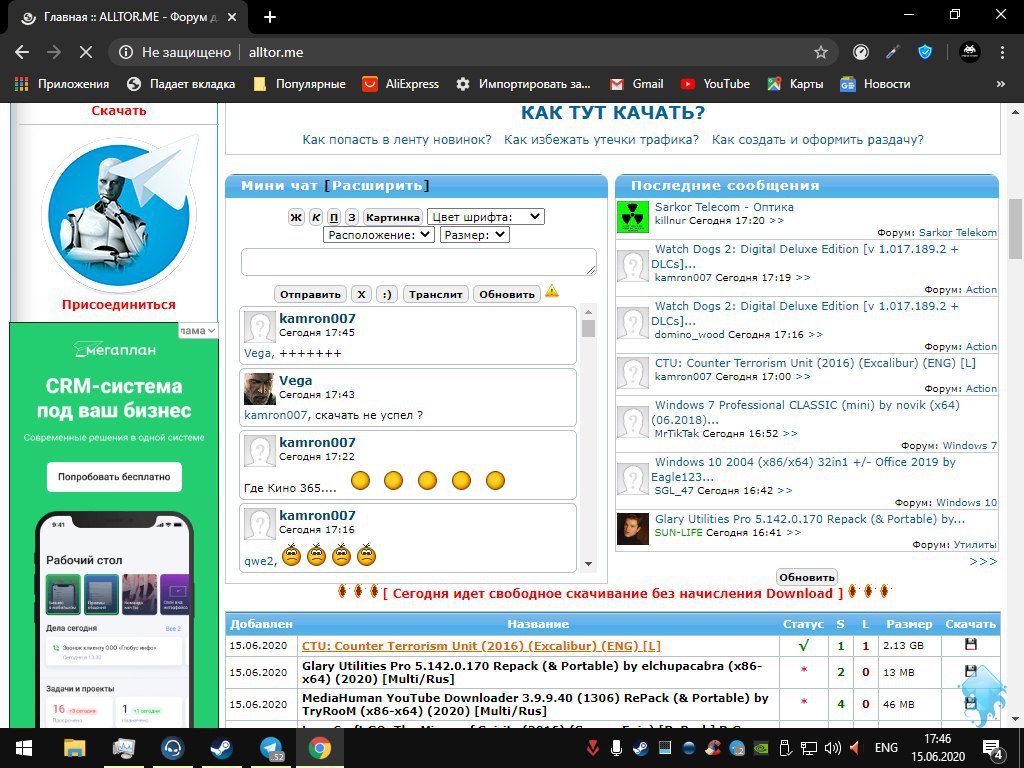Open the pencil extension icon

pyautogui.click(x=893, y=52)
